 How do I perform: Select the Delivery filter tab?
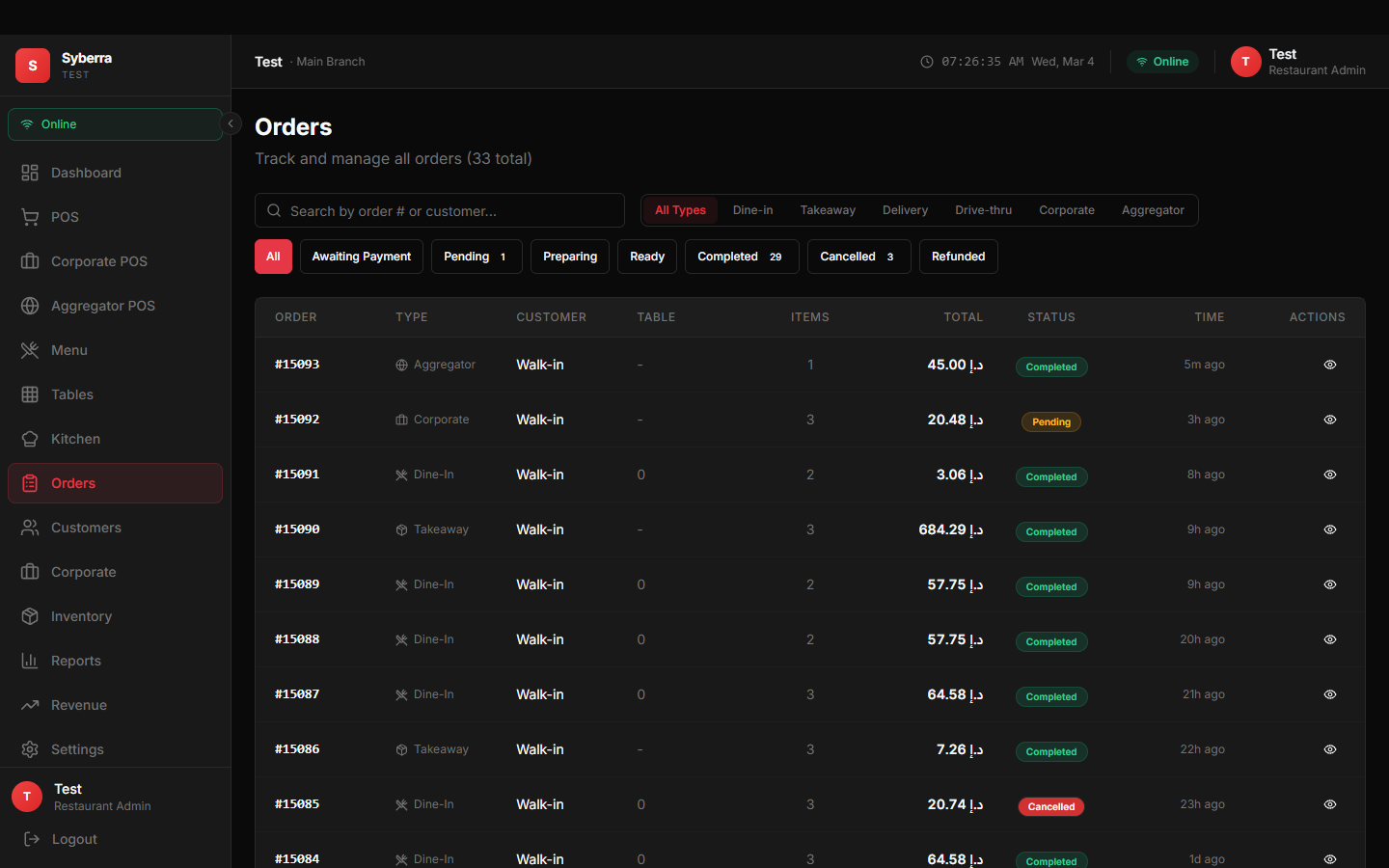click(905, 209)
